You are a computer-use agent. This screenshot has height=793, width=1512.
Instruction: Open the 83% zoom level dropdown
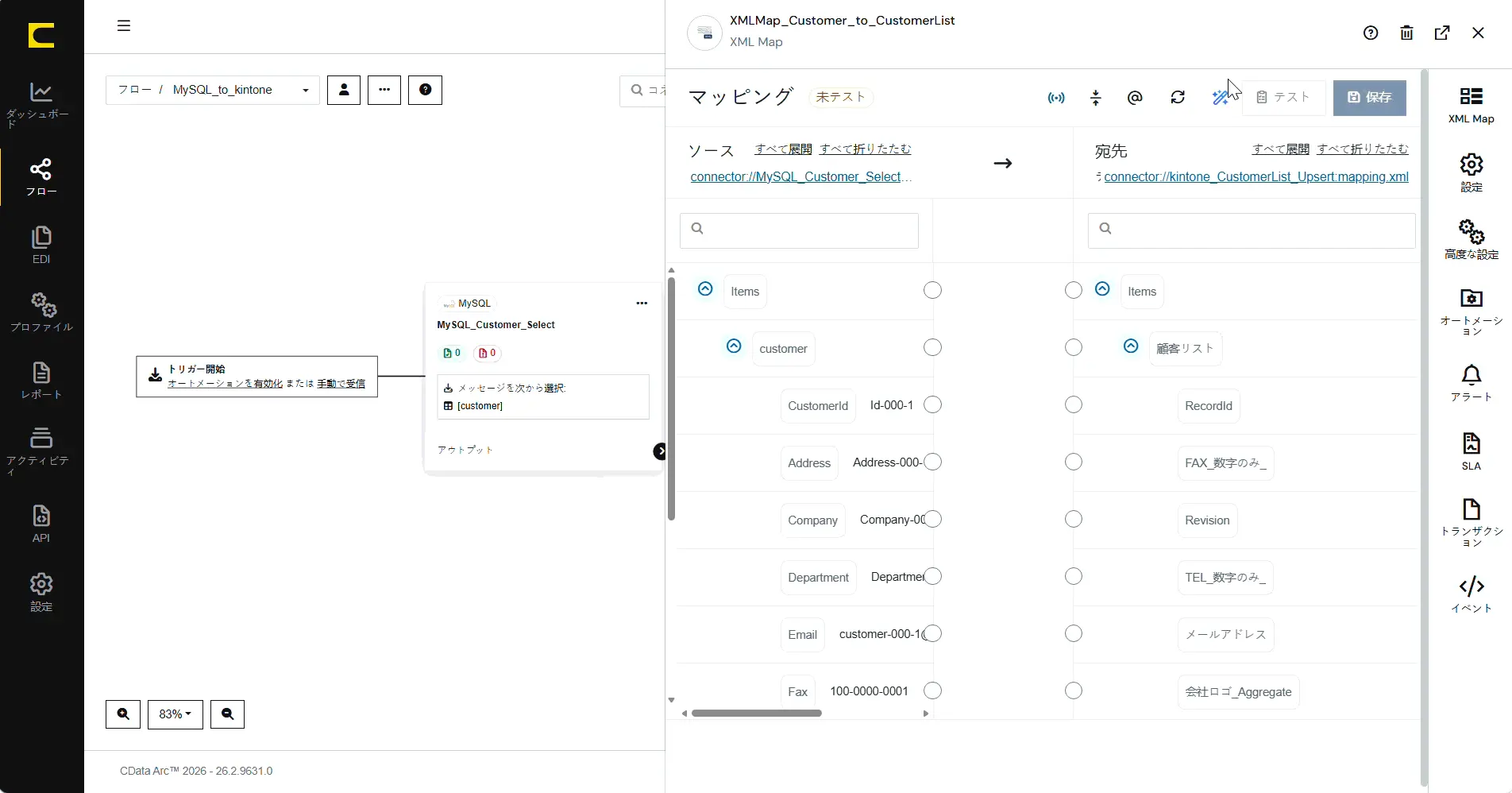[x=175, y=714]
